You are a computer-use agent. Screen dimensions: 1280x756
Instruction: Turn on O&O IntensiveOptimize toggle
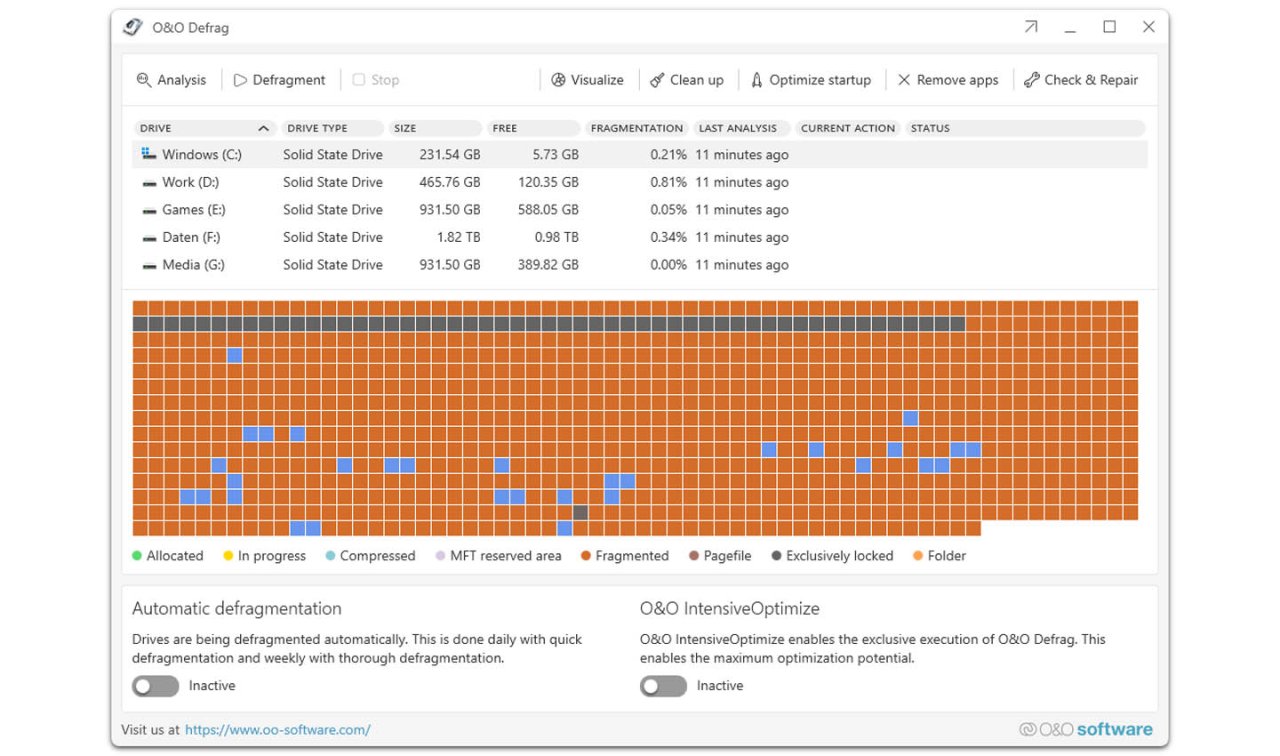click(x=663, y=686)
